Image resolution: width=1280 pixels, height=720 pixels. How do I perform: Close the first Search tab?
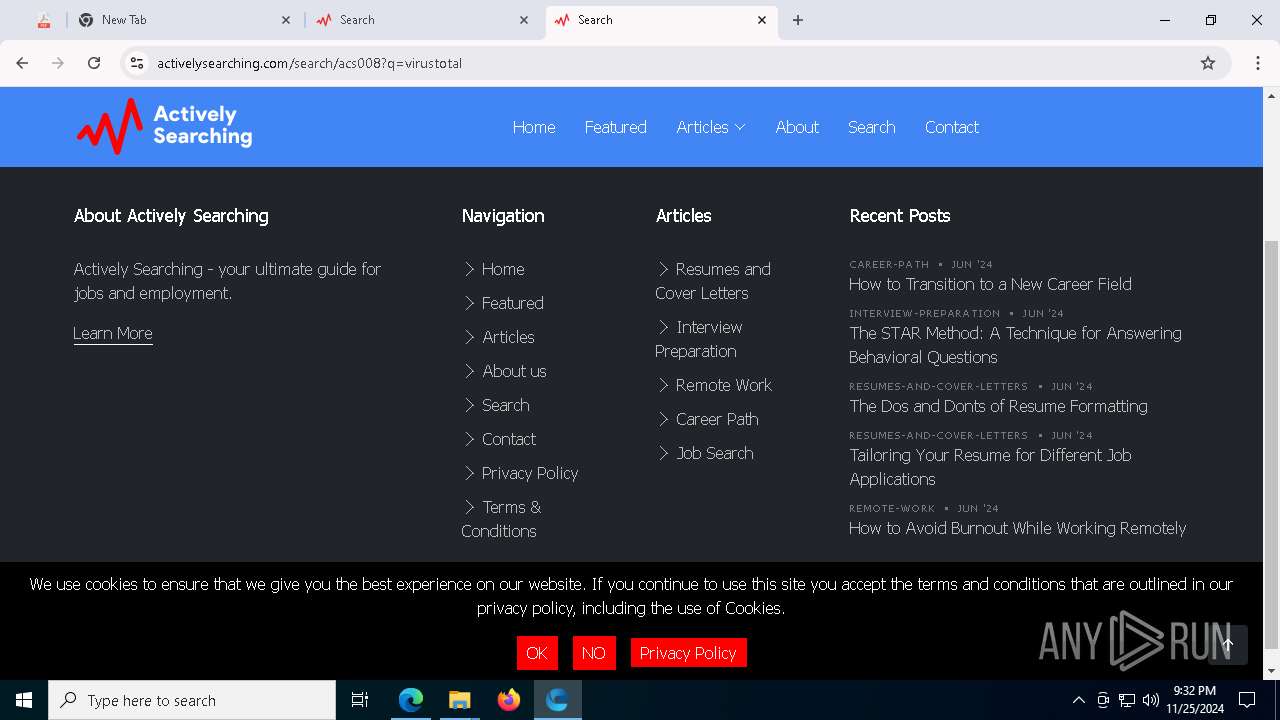tap(524, 20)
